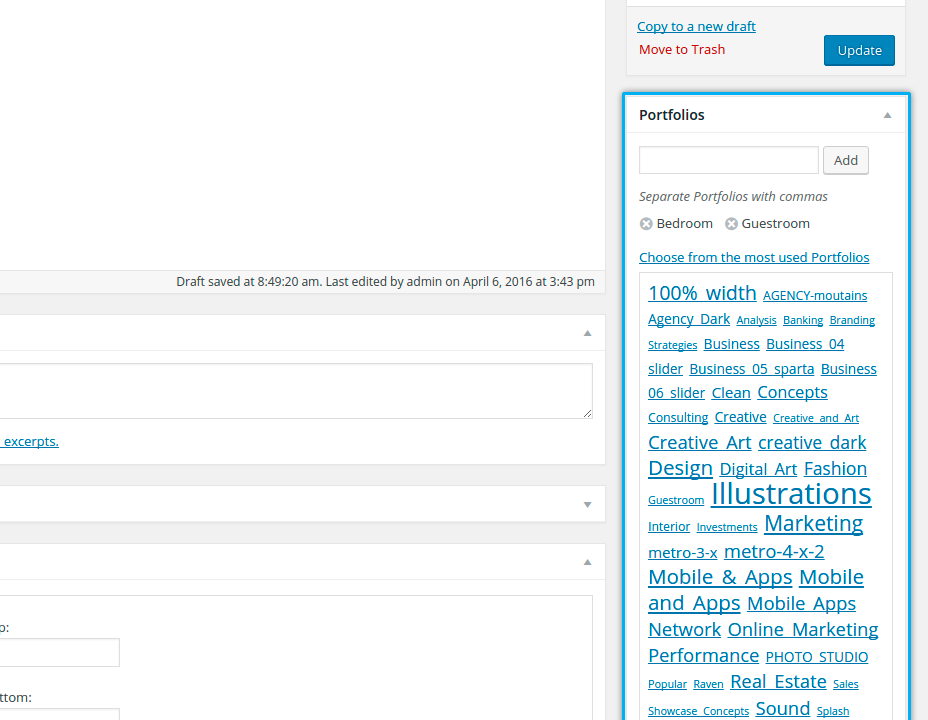Screen dimensions: 928x720
Task: Remove the Bedroom portfolio tag
Action: (x=646, y=224)
